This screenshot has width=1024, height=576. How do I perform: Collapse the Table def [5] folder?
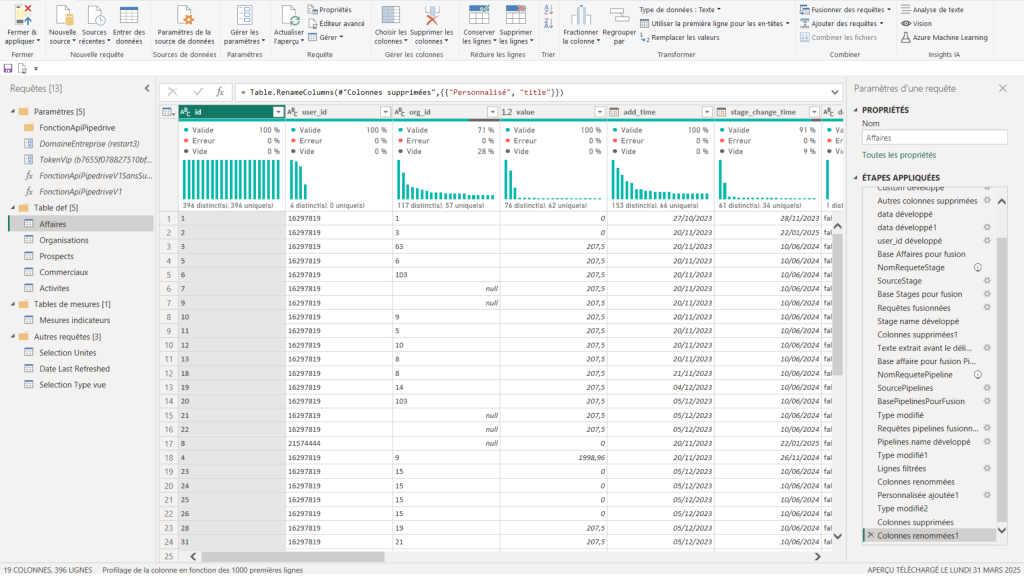pos(12,208)
